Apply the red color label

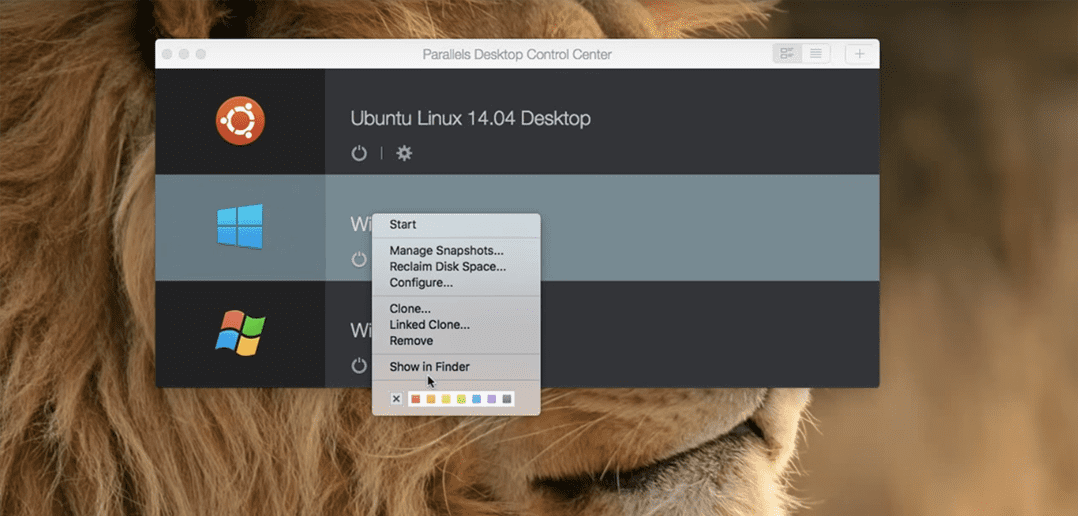pyautogui.click(x=415, y=399)
